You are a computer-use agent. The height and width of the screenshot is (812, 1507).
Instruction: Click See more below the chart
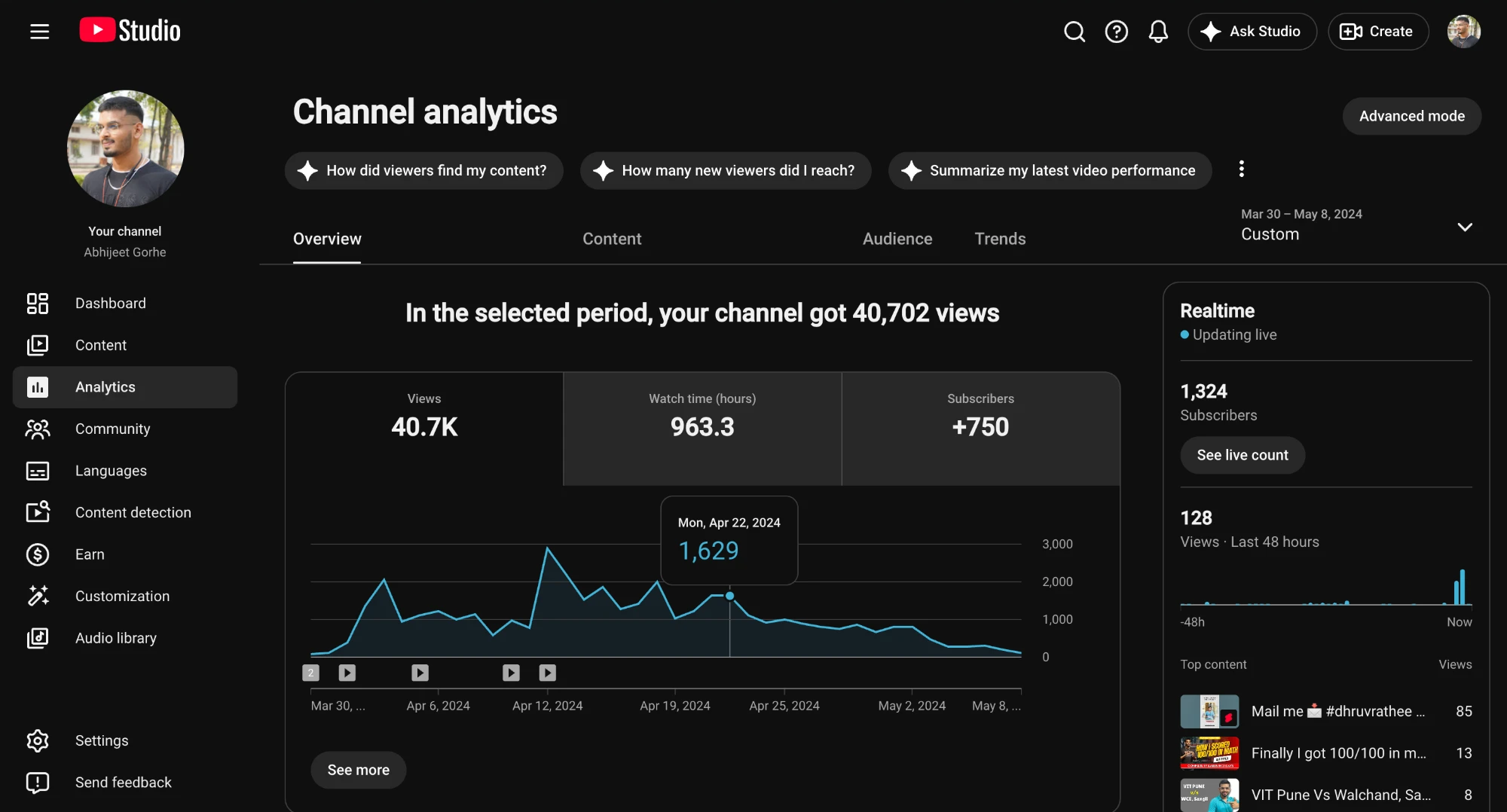click(359, 770)
